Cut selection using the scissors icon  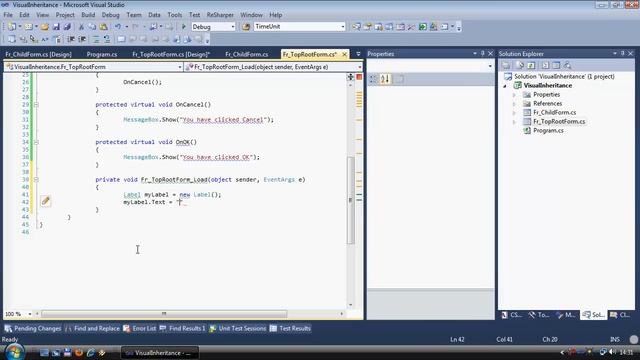click(81, 27)
